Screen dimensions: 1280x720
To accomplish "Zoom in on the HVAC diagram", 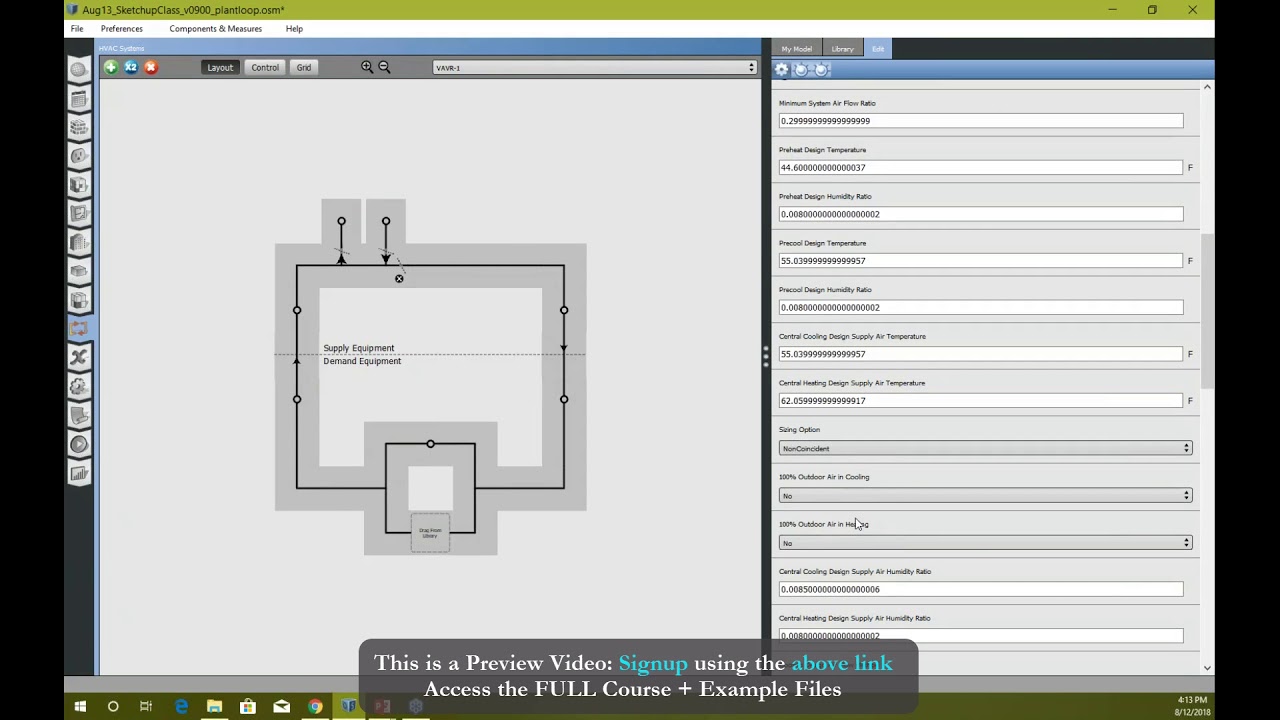I will point(367,67).
